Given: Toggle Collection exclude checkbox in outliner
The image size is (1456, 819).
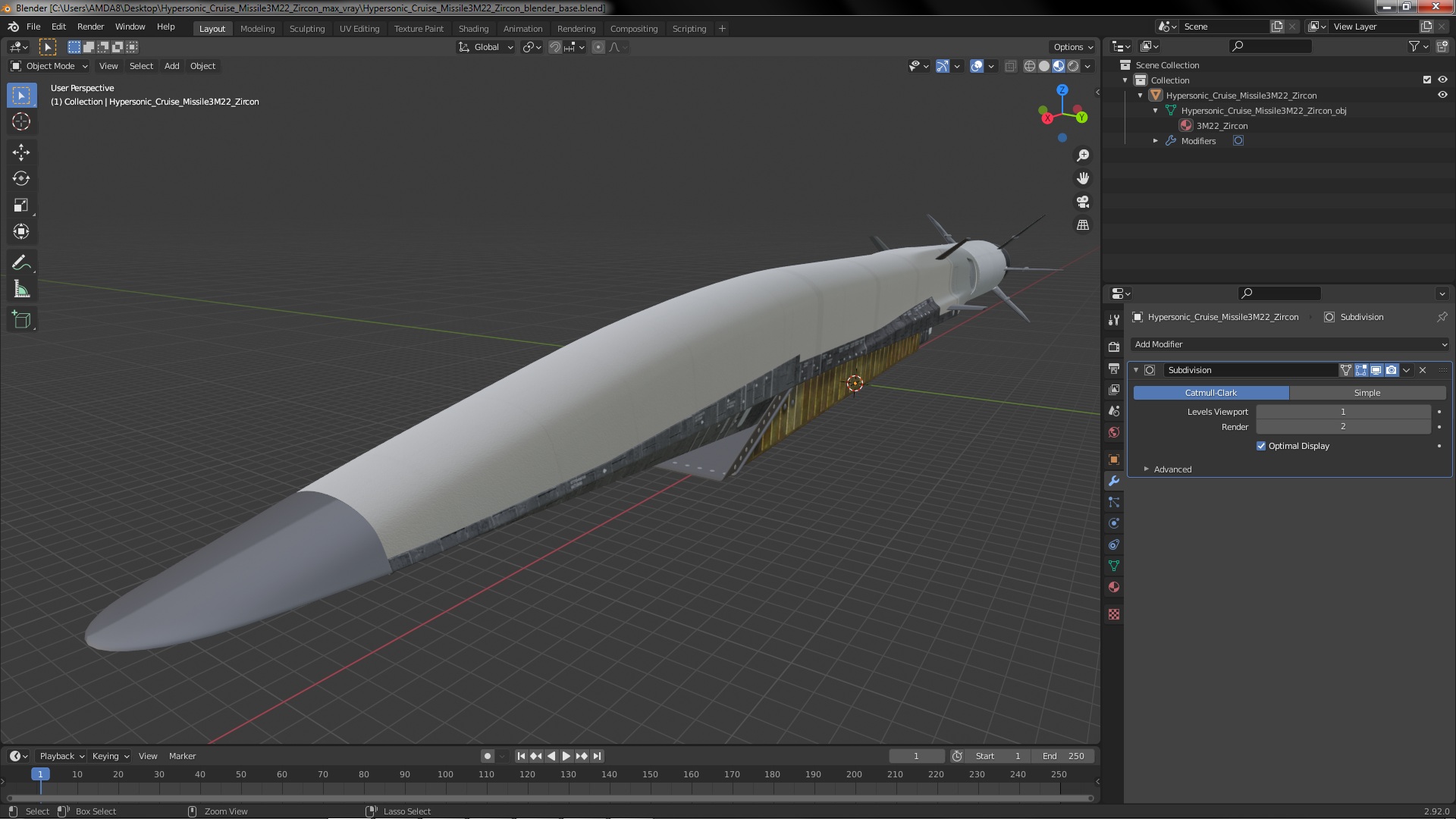Looking at the screenshot, I should pos(1427,80).
